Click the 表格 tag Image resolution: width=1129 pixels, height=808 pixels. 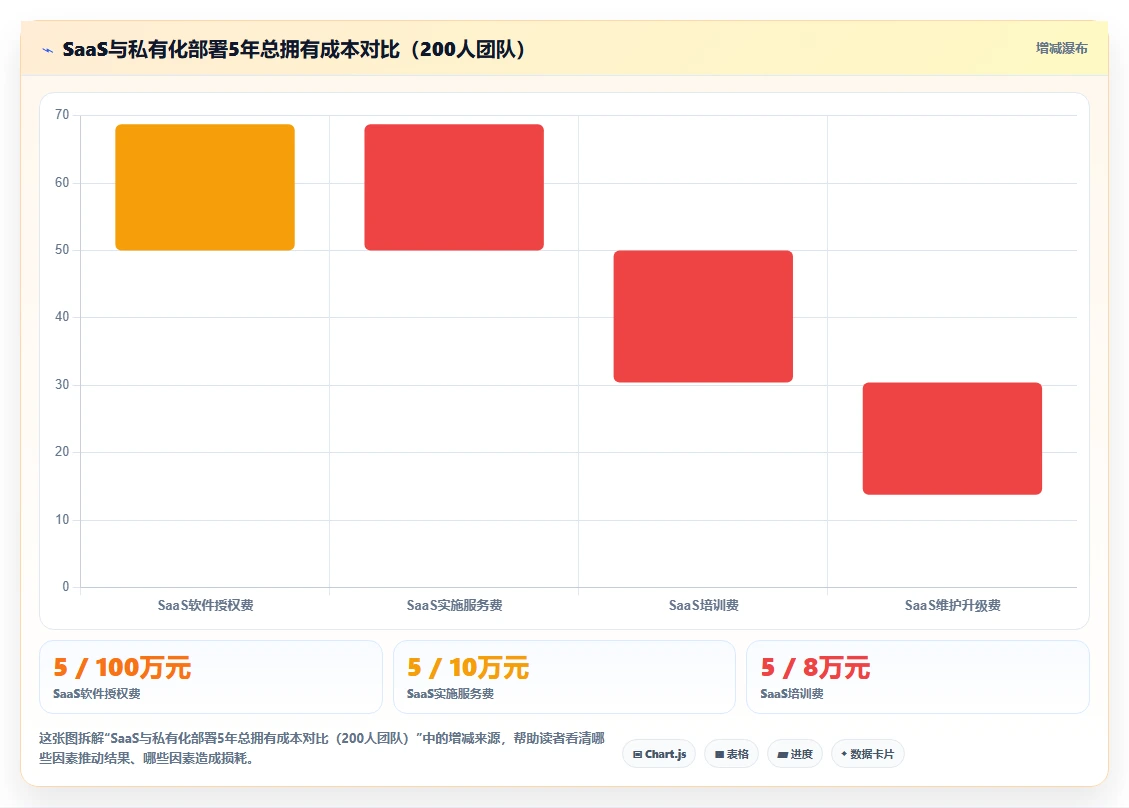pos(732,754)
